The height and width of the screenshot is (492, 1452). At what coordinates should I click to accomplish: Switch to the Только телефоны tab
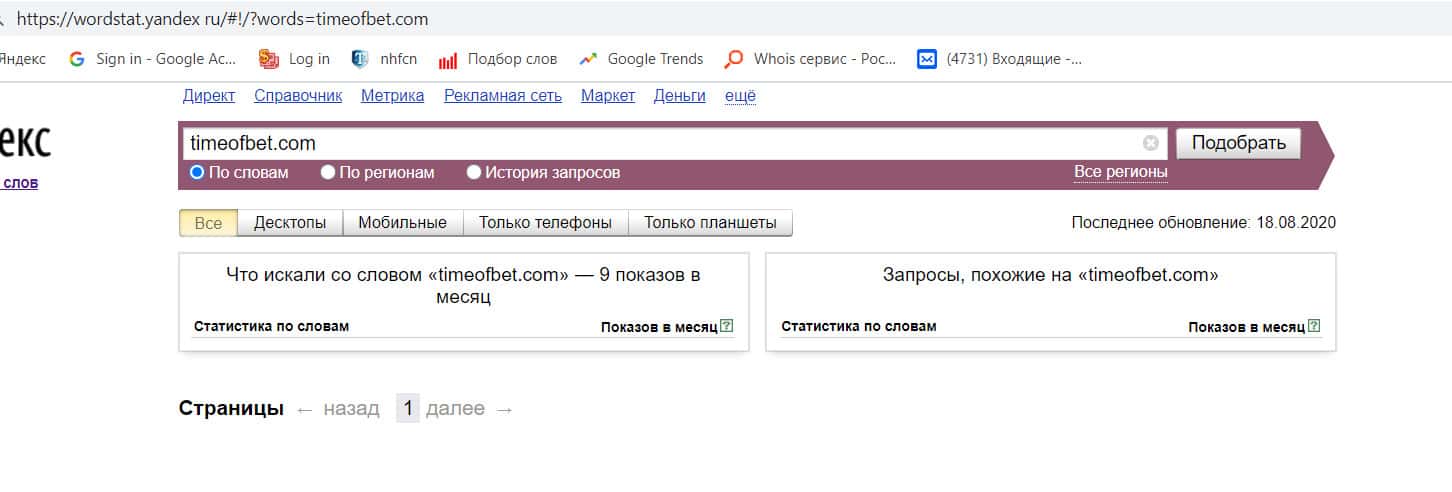(x=545, y=223)
